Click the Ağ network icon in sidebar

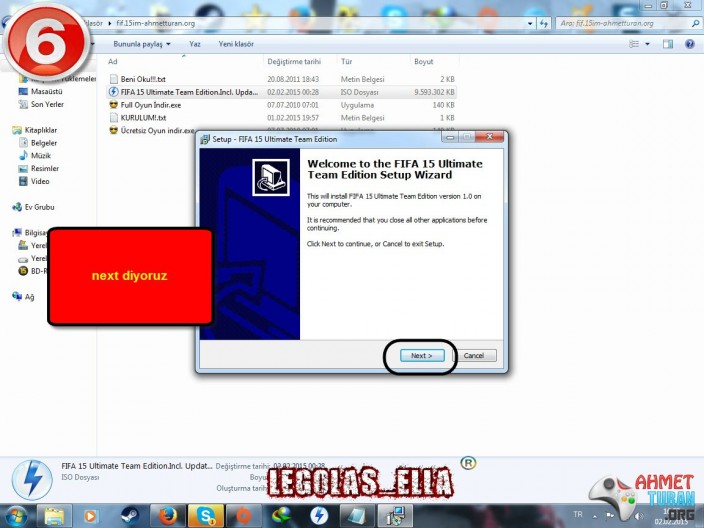pyautogui.click(x=17, y=296)
